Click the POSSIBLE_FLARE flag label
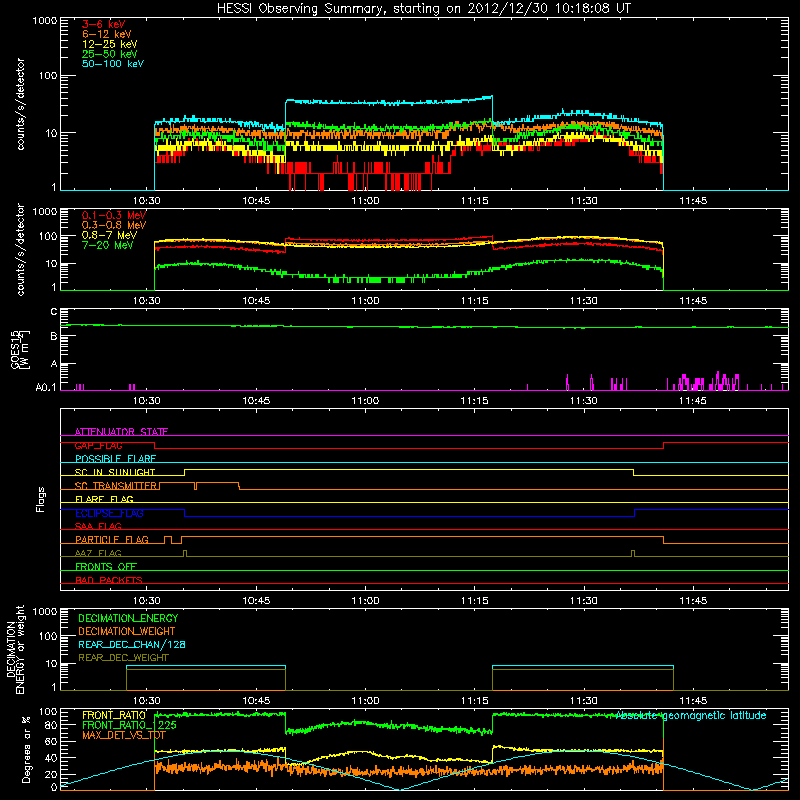800x800 pixels. [115, 459]
